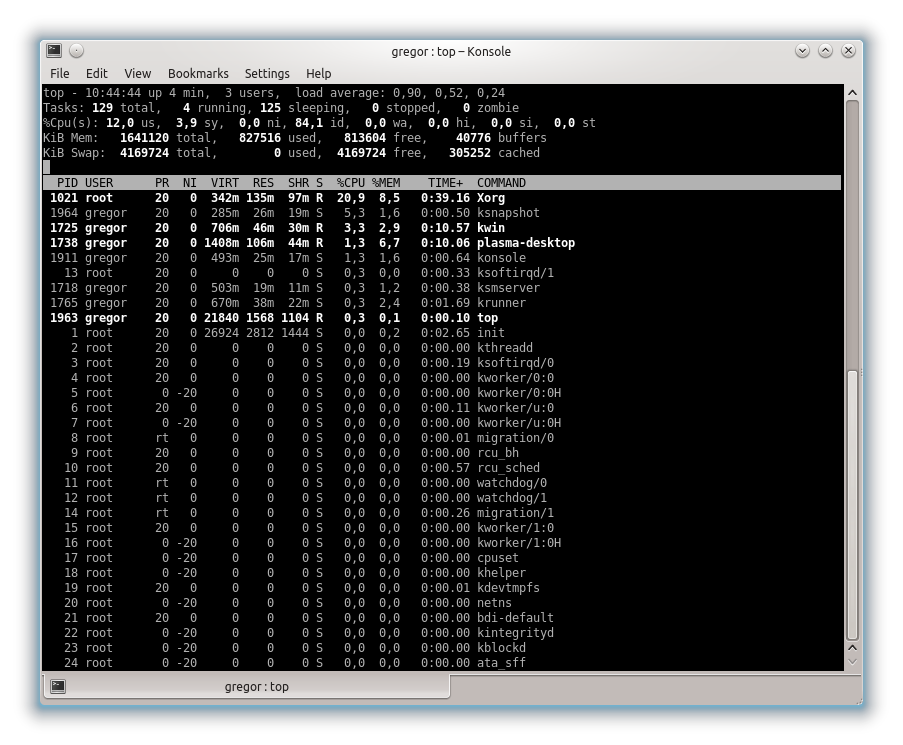Maximize the Konsole window
Viewport: 903px width, 745px height.
point(826,51)
